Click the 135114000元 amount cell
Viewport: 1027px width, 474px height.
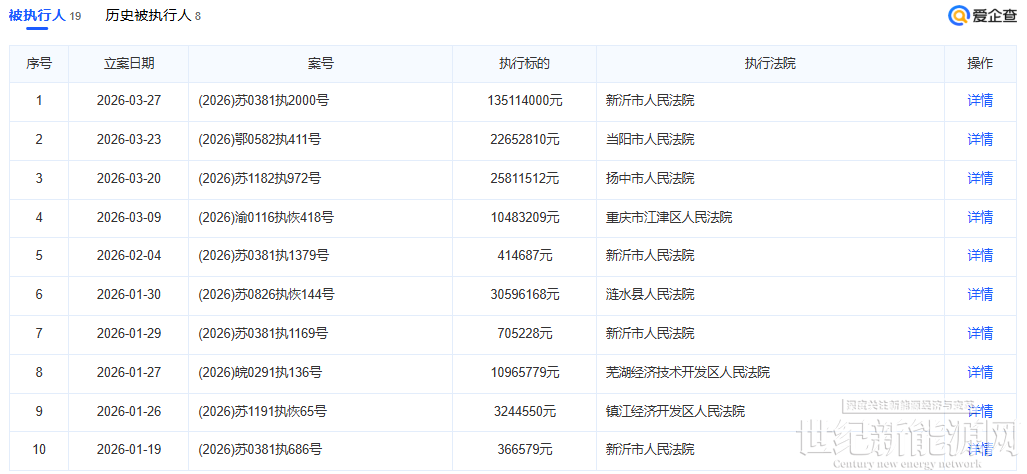coord(524,101)
